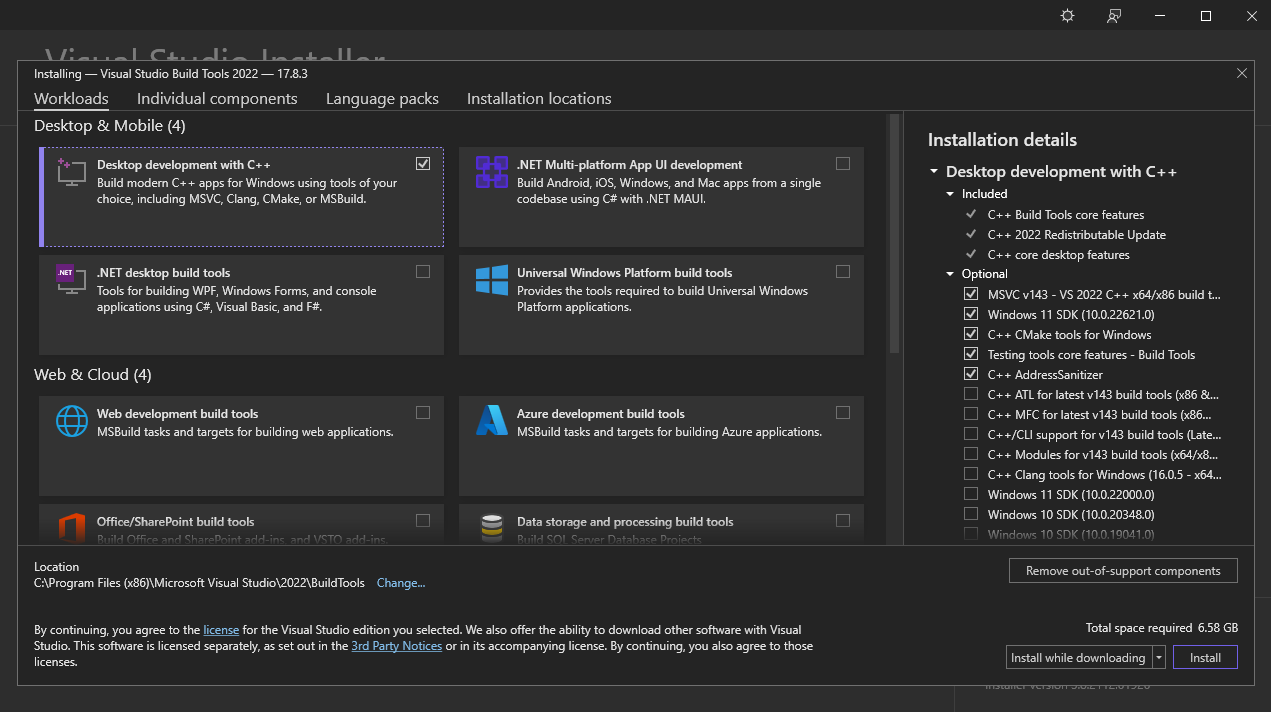Click the Azure development build tools icon
The image size is (1271, 712).
(x=491, y=421)
